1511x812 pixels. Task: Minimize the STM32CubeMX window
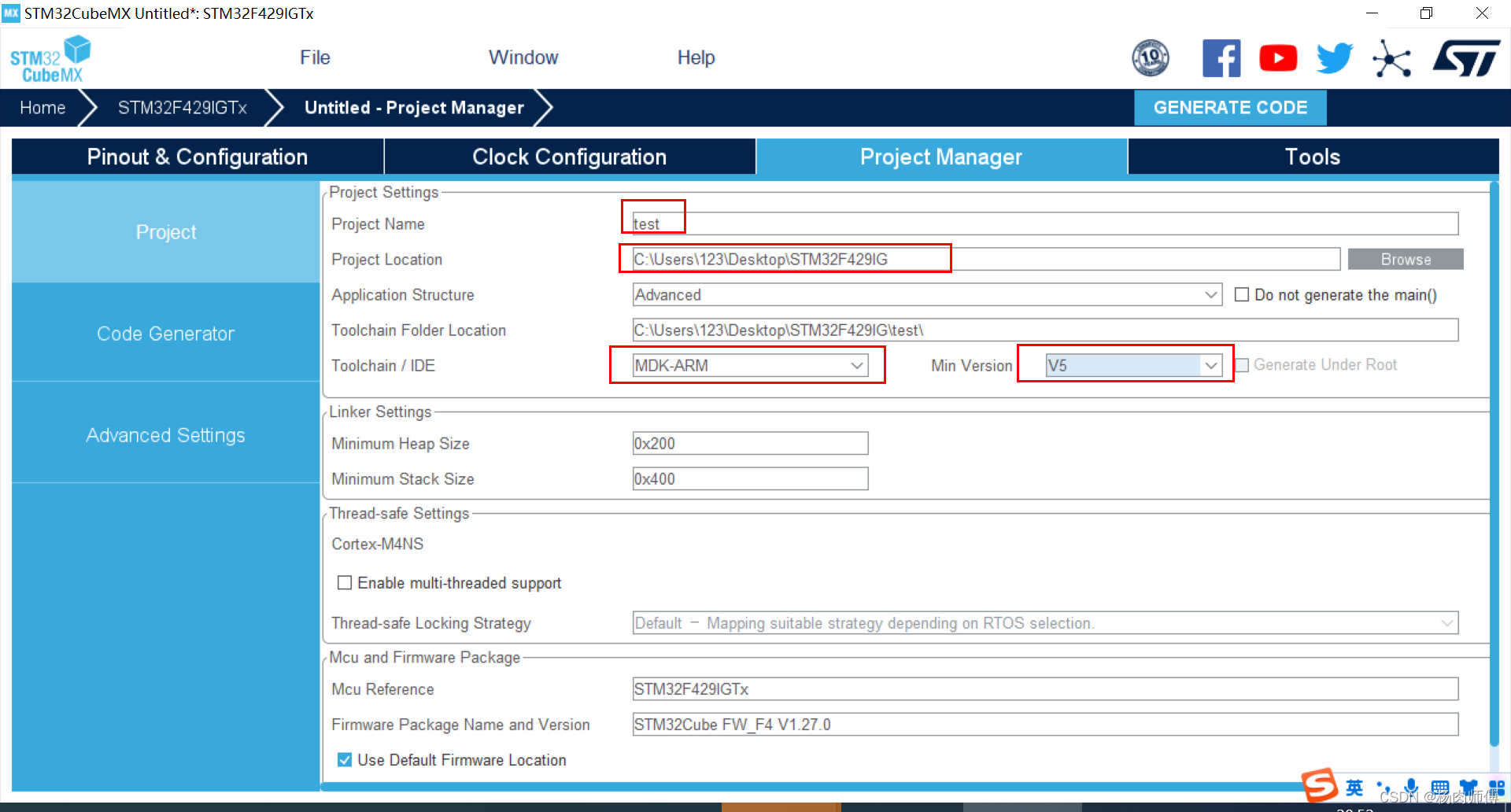point(1372,13)
